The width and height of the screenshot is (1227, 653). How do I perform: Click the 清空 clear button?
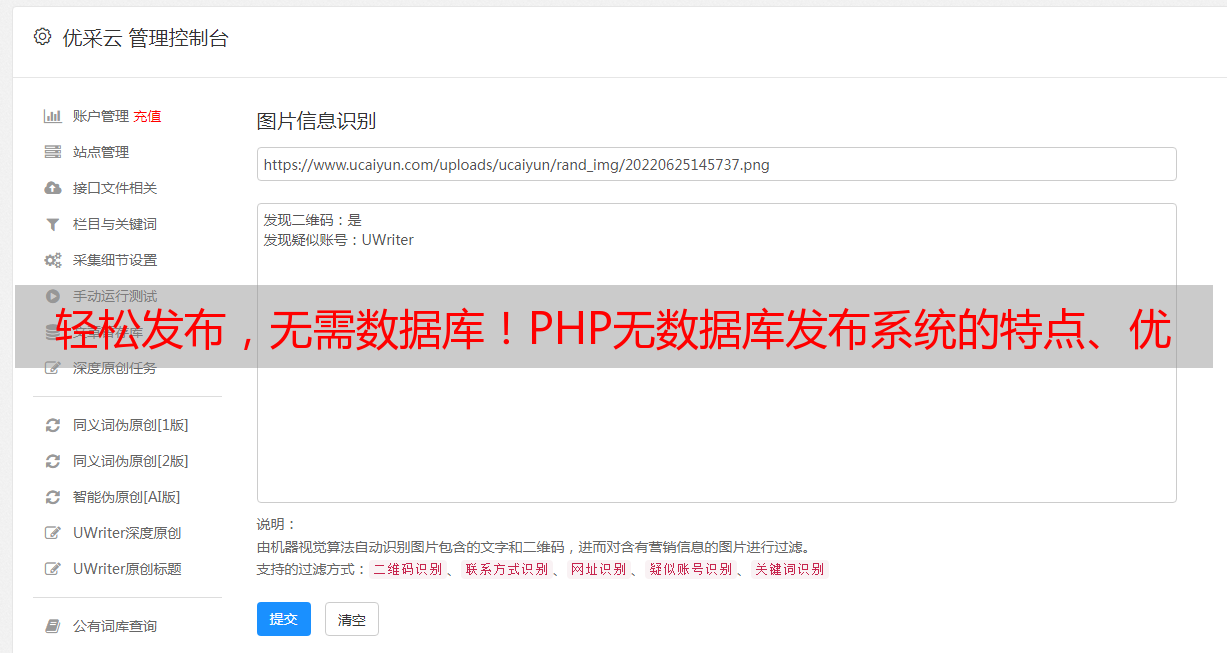tap(352, 619)
